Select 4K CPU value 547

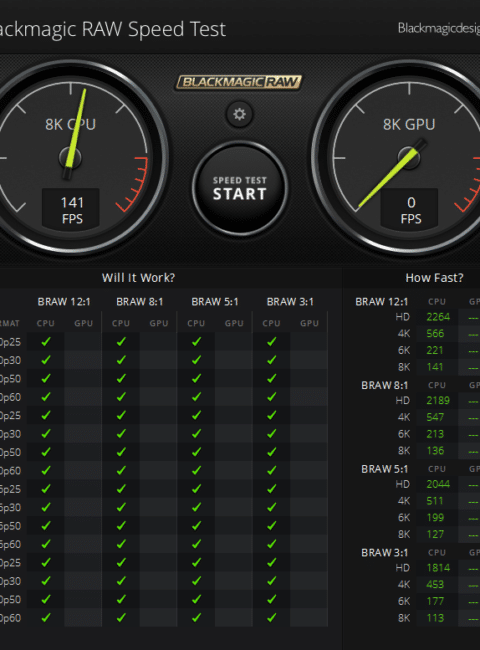tap(435, 417)
